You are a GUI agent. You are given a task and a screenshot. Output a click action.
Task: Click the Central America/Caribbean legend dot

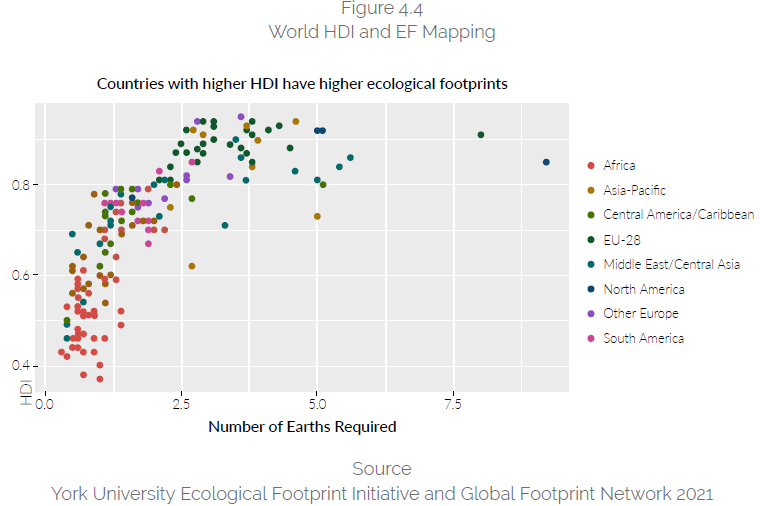(591, 215)
